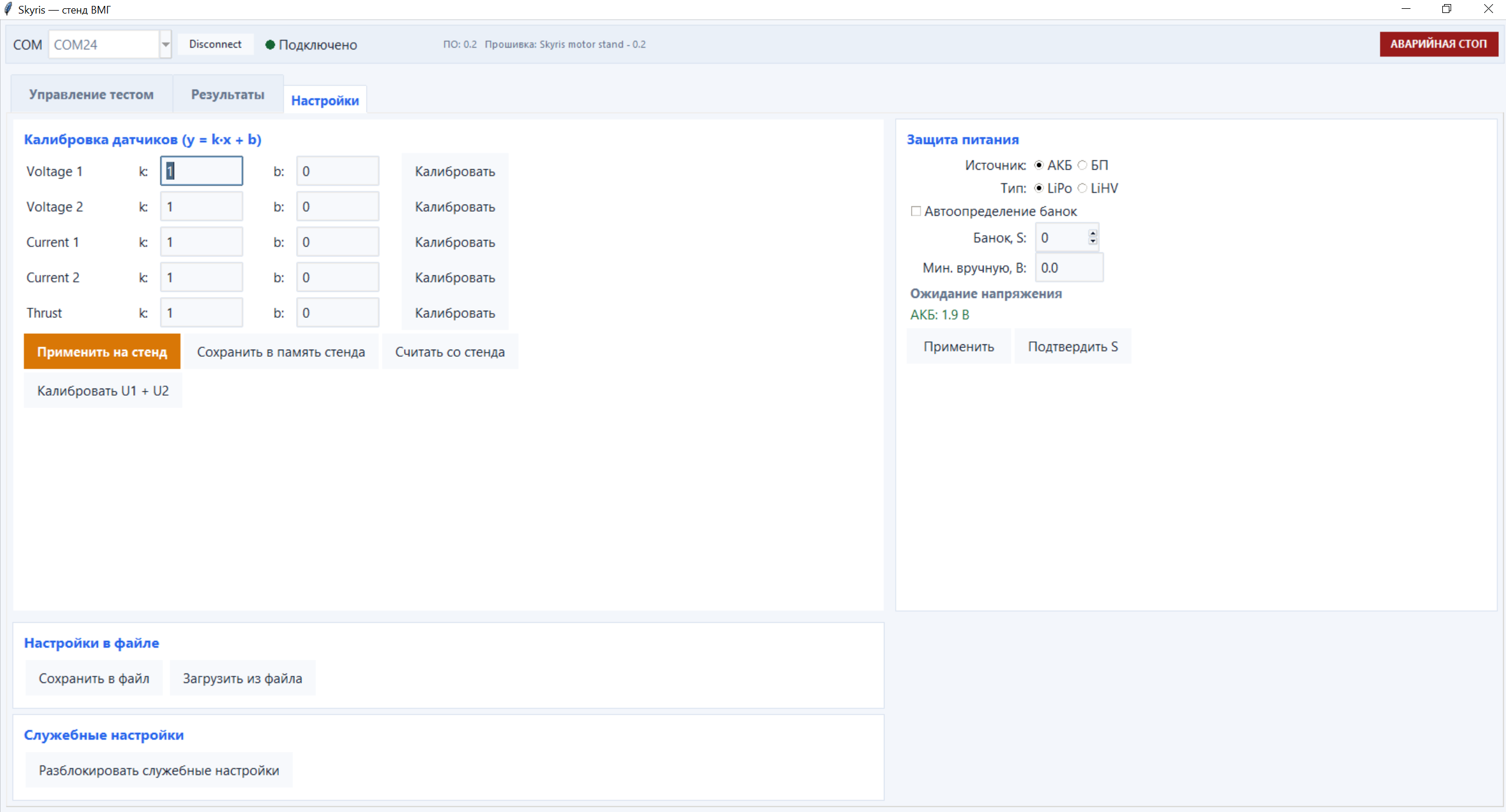The image size is (1506, 812).
Task: Minimize the Skyris window
Action: (x=1406, y=9)
